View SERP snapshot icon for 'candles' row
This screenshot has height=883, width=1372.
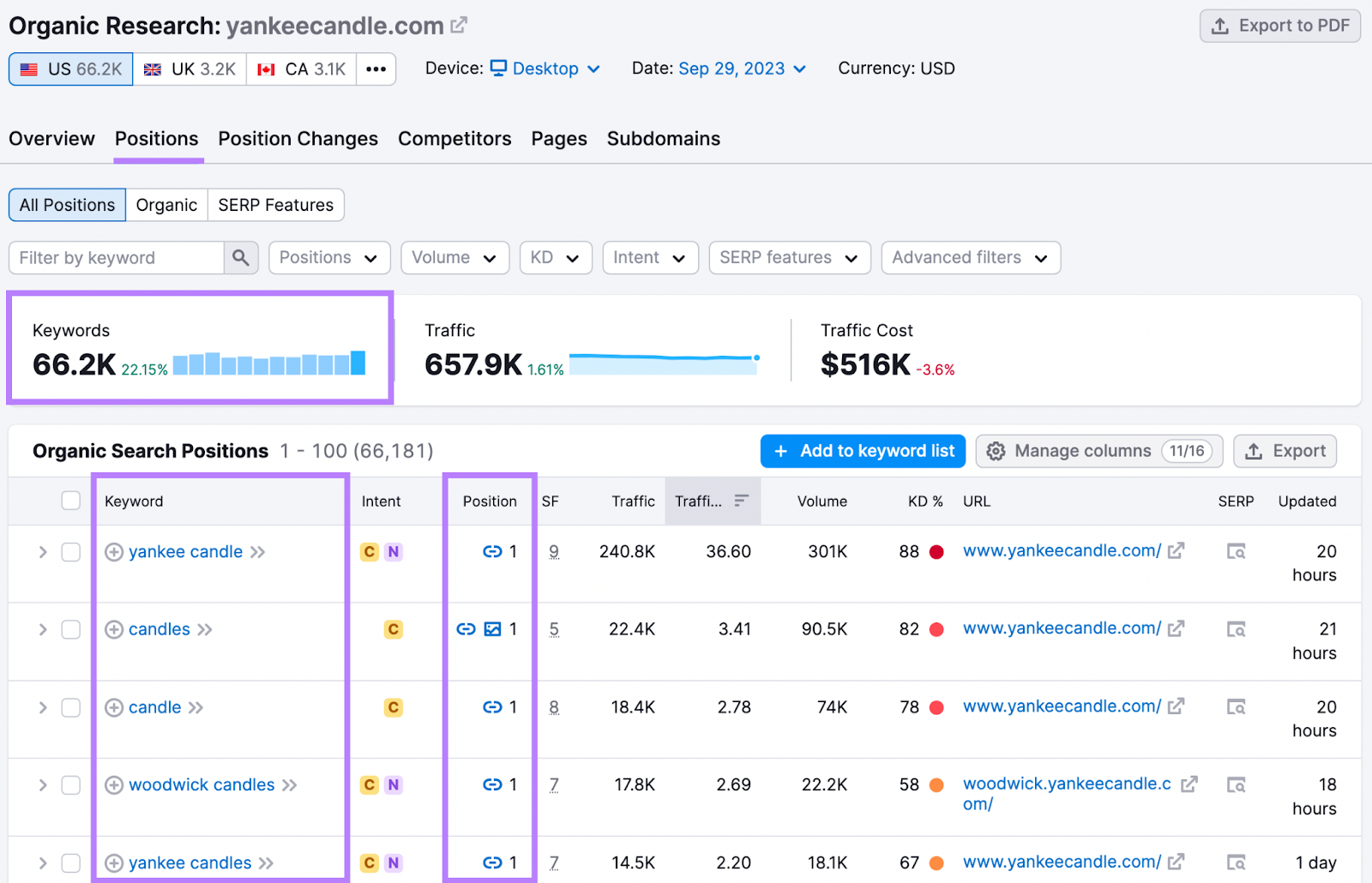[x=1236, y=629]
